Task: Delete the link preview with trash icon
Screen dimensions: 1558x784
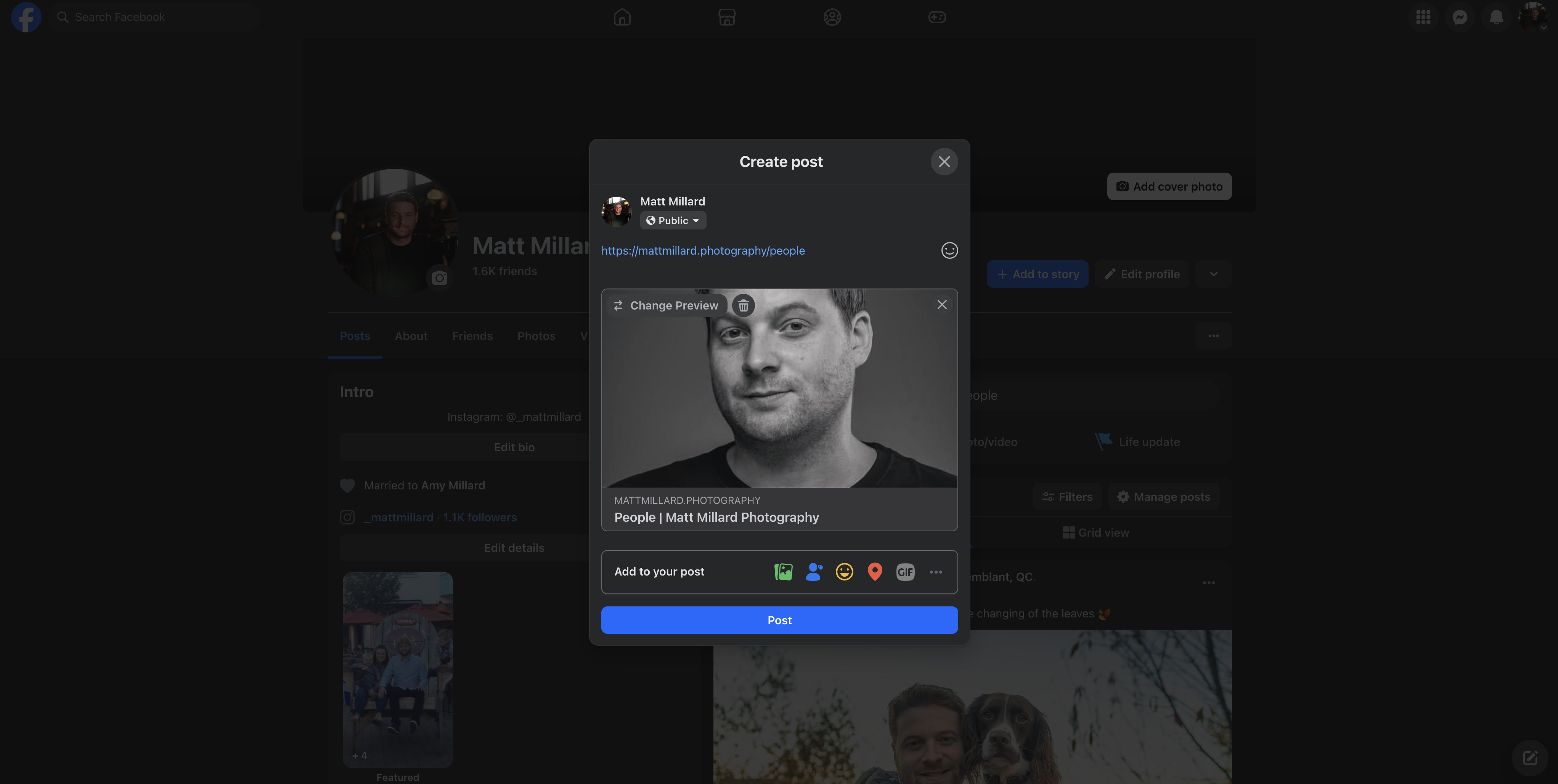Action: point(743,305)
